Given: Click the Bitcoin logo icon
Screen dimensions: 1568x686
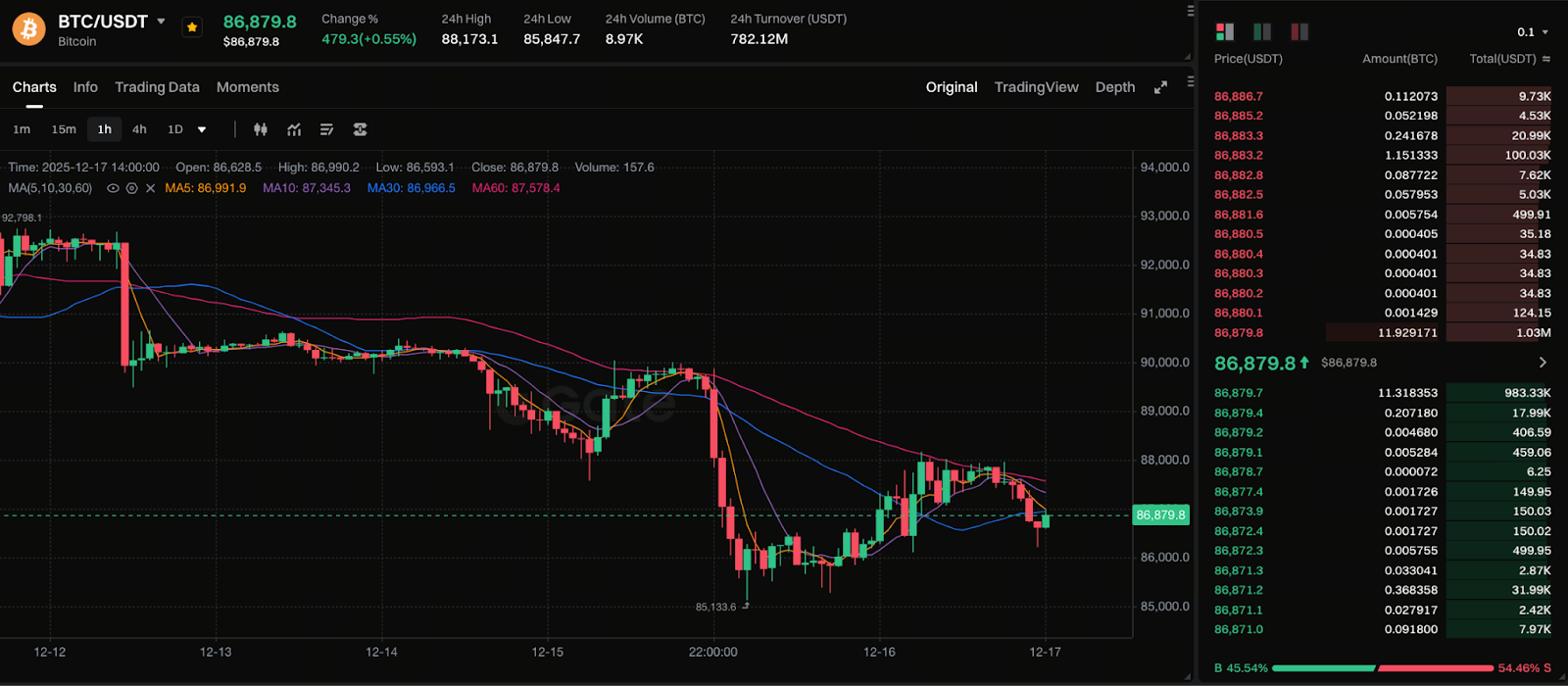Looking at the screenshot, I should pyautogui.click(x=28, y=29).
